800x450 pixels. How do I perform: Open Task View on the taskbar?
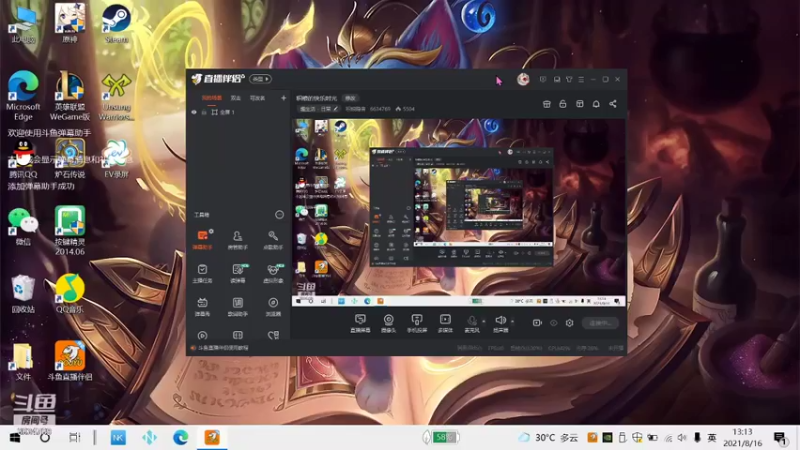[x=74, y=437]
